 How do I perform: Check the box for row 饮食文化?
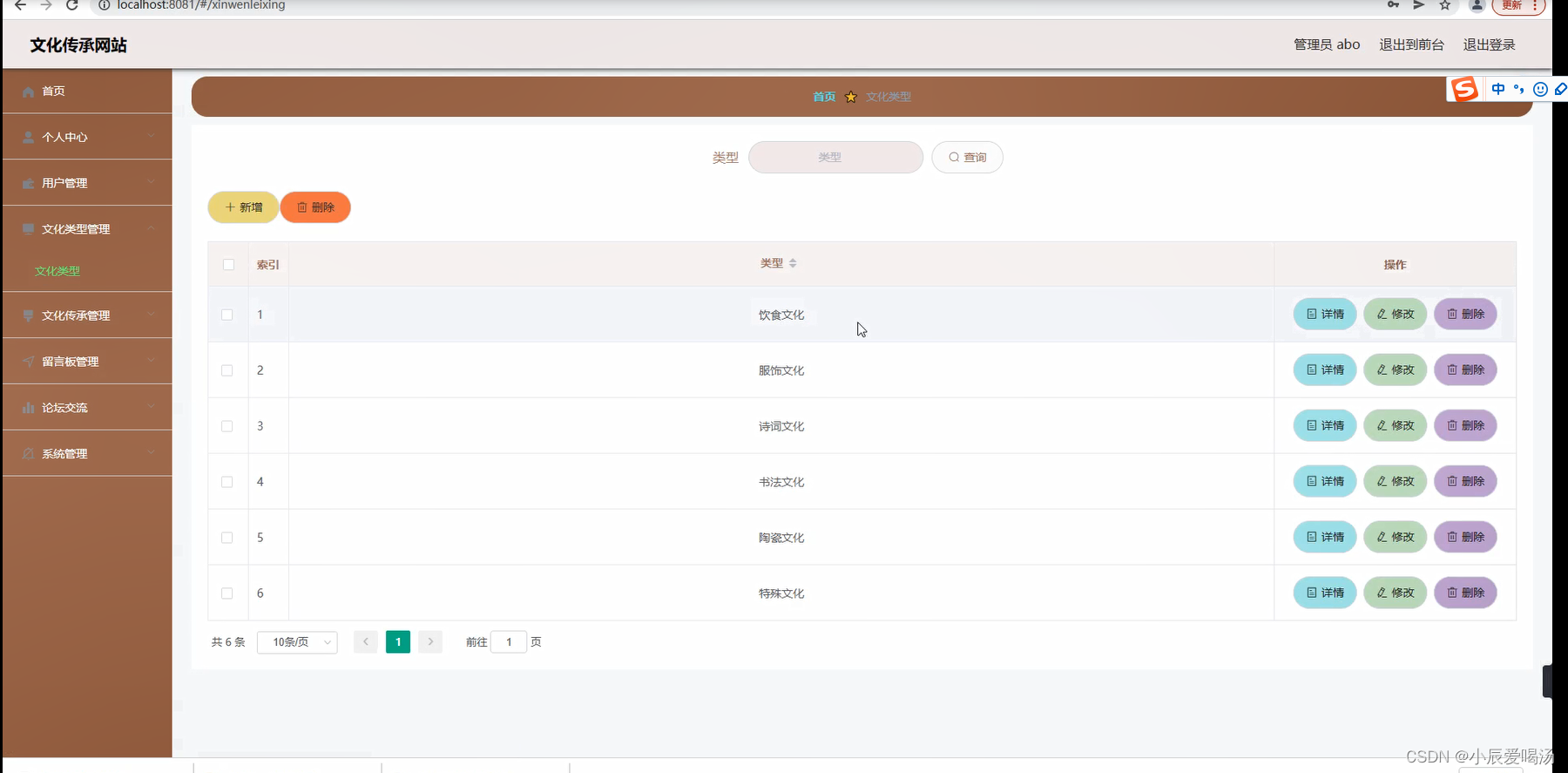click(227, 315)
